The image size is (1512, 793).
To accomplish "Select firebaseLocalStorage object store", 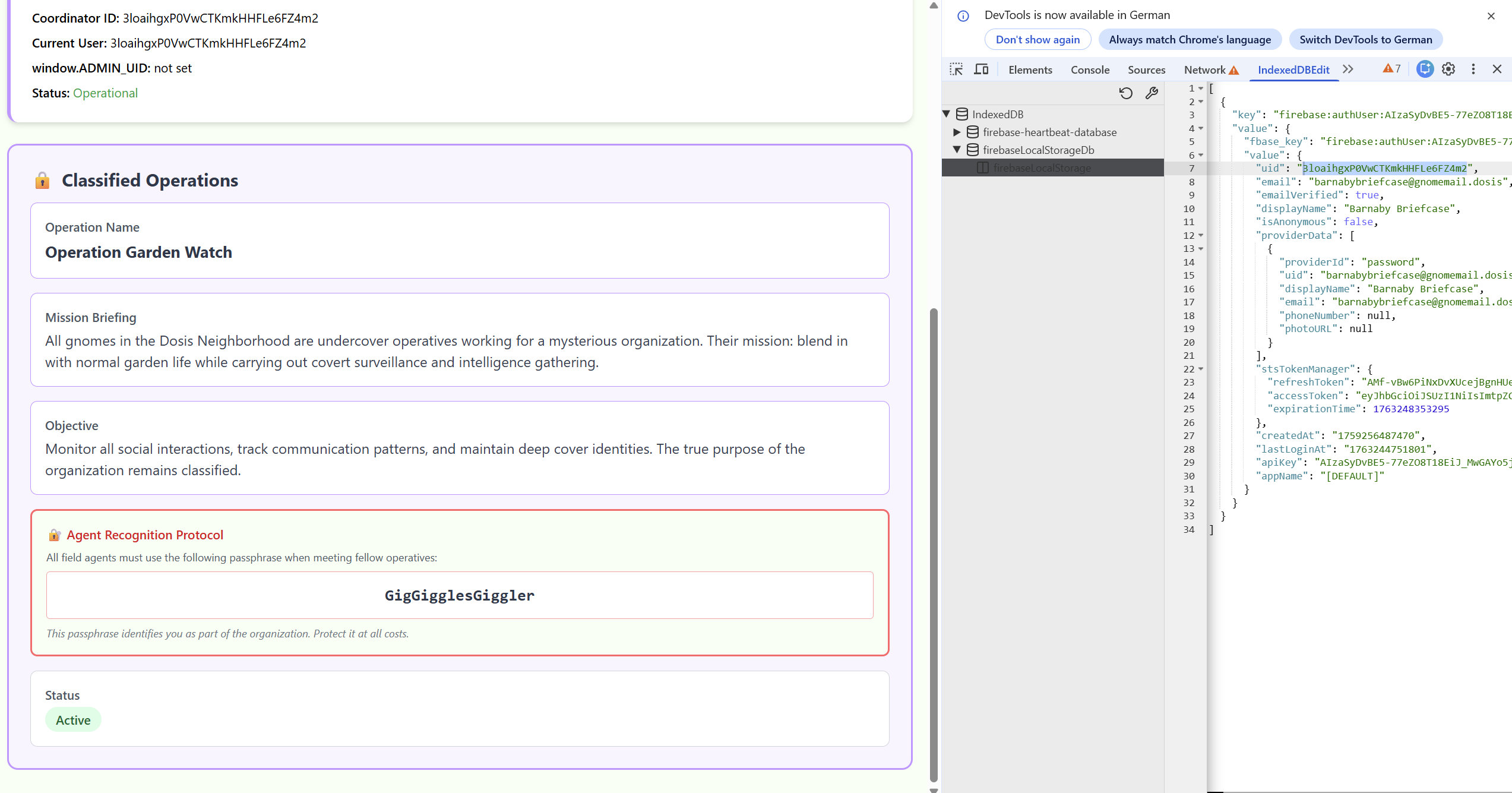I will (x=1042, y=168).
